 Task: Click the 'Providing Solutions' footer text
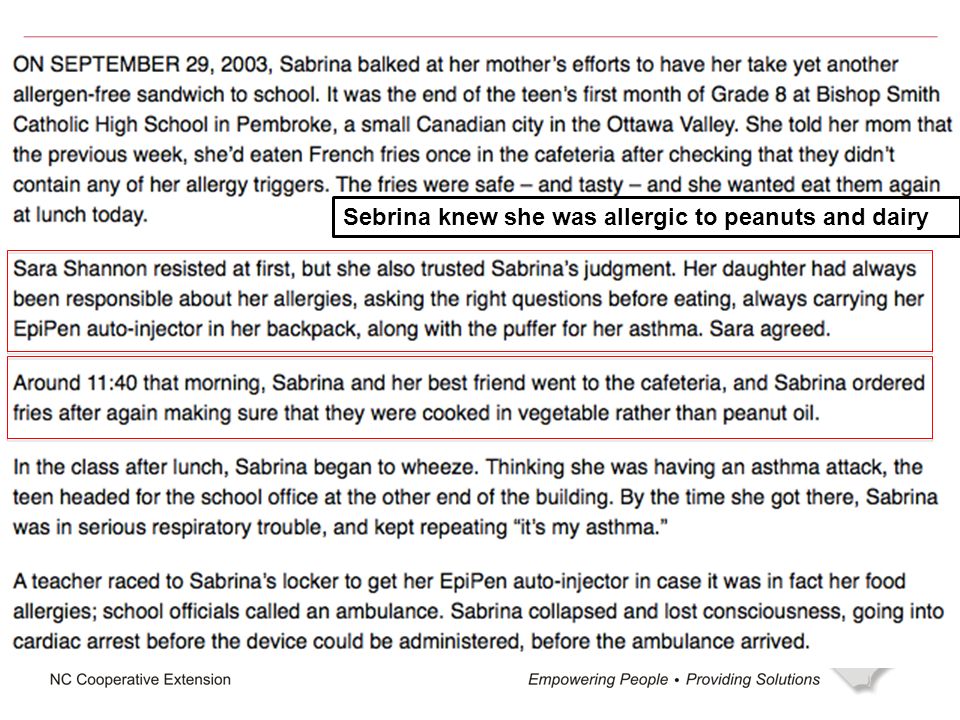(752, 680)
